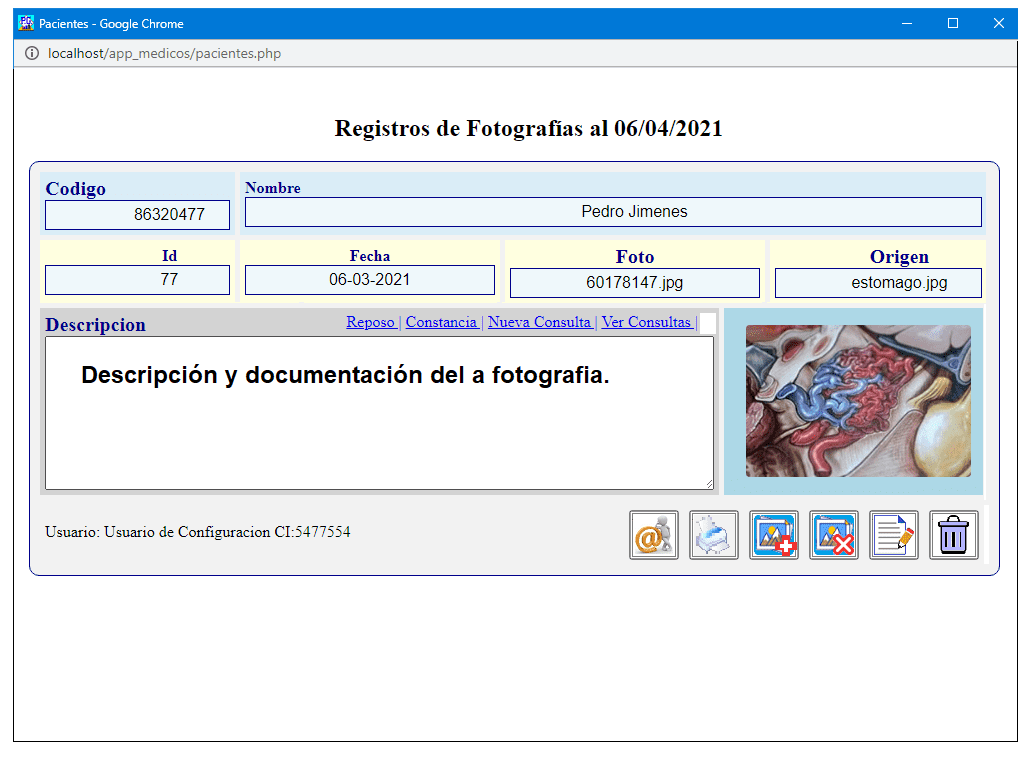Click the Foto field 60178147.jpg
Screen dimensions: 1026x760
coord(635,283)
